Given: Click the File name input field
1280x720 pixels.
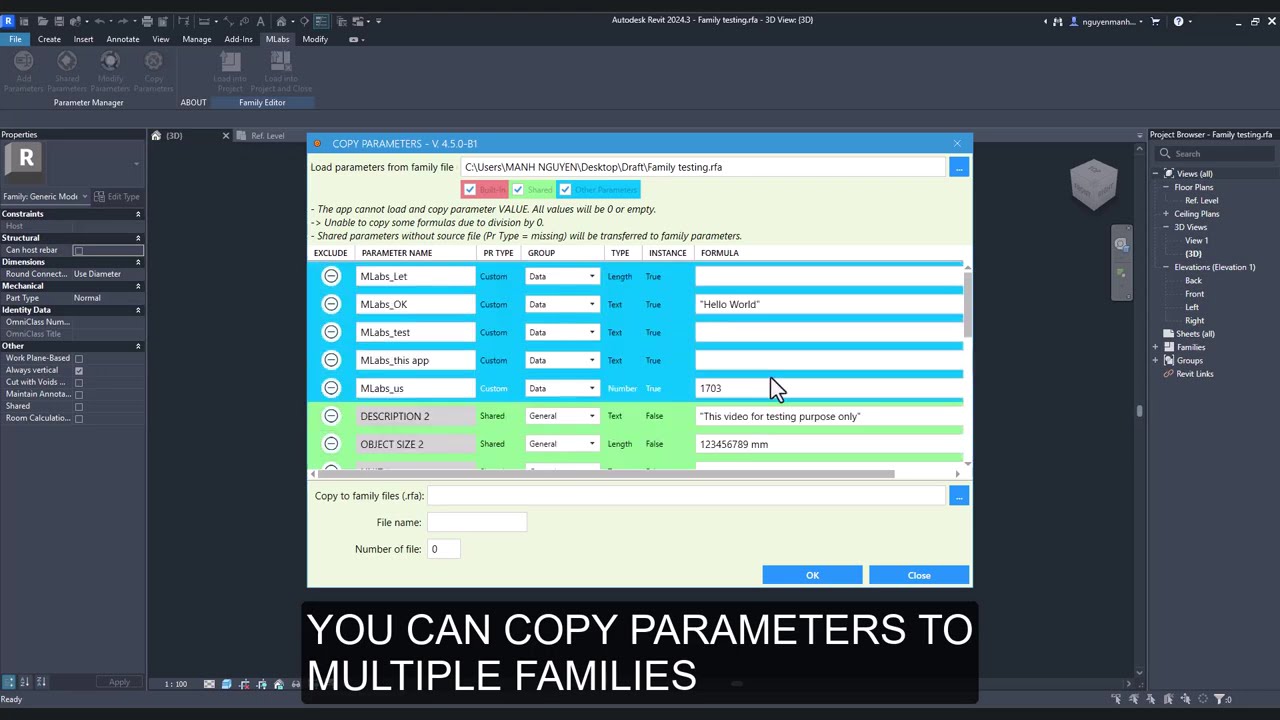Looking at the screenshot, I should click(x=477, y=522).
